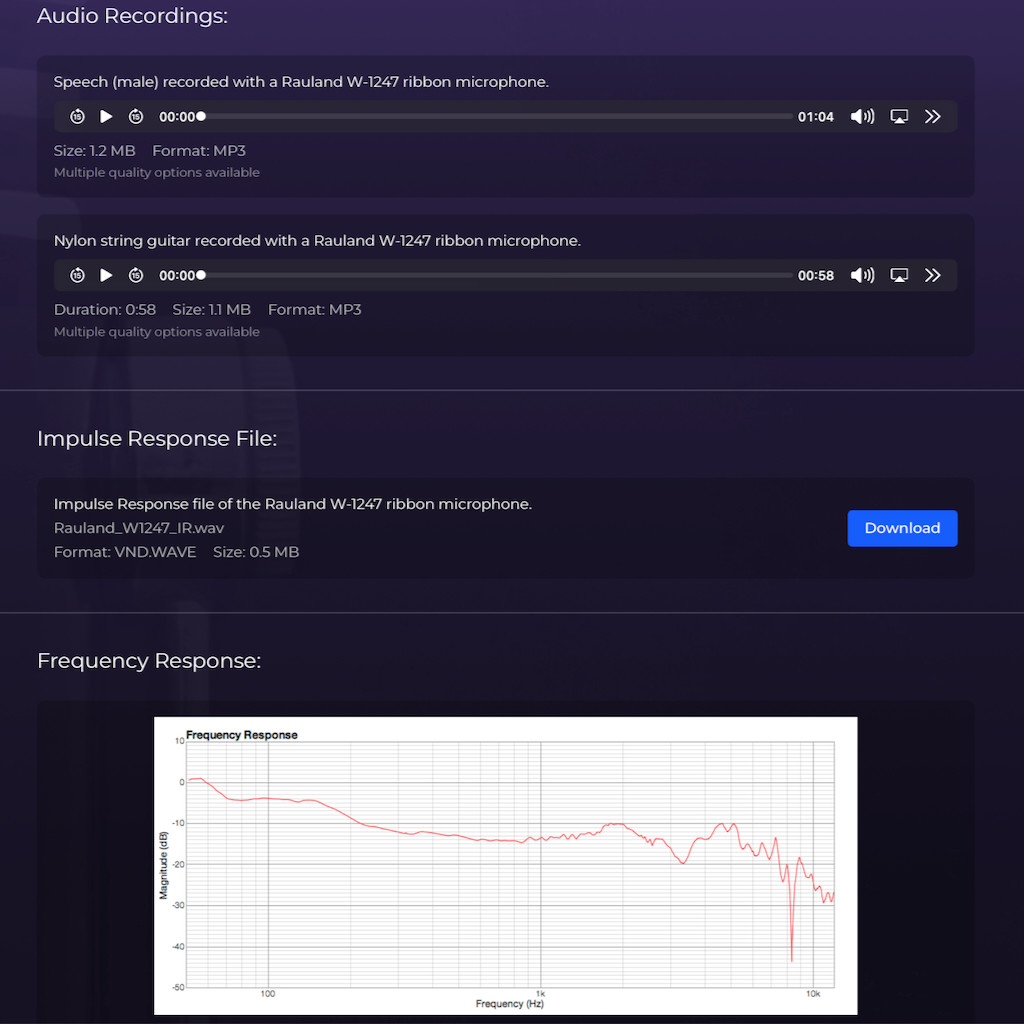Click the speech recording 01:04 duration
The image size is (1024, 1024).
click(815, 117)
